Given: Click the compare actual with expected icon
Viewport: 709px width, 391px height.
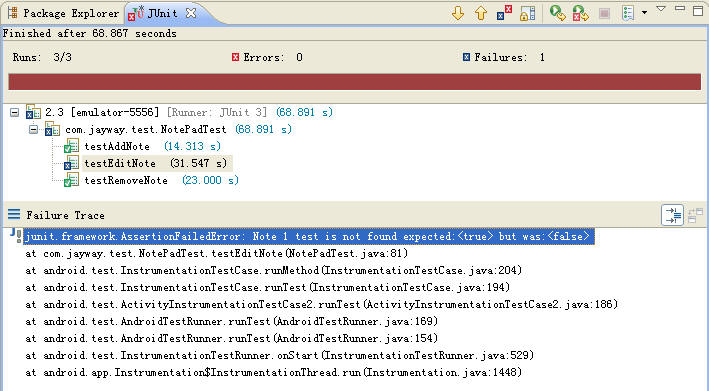Looking at the screenshot, I should click(695, 215).
